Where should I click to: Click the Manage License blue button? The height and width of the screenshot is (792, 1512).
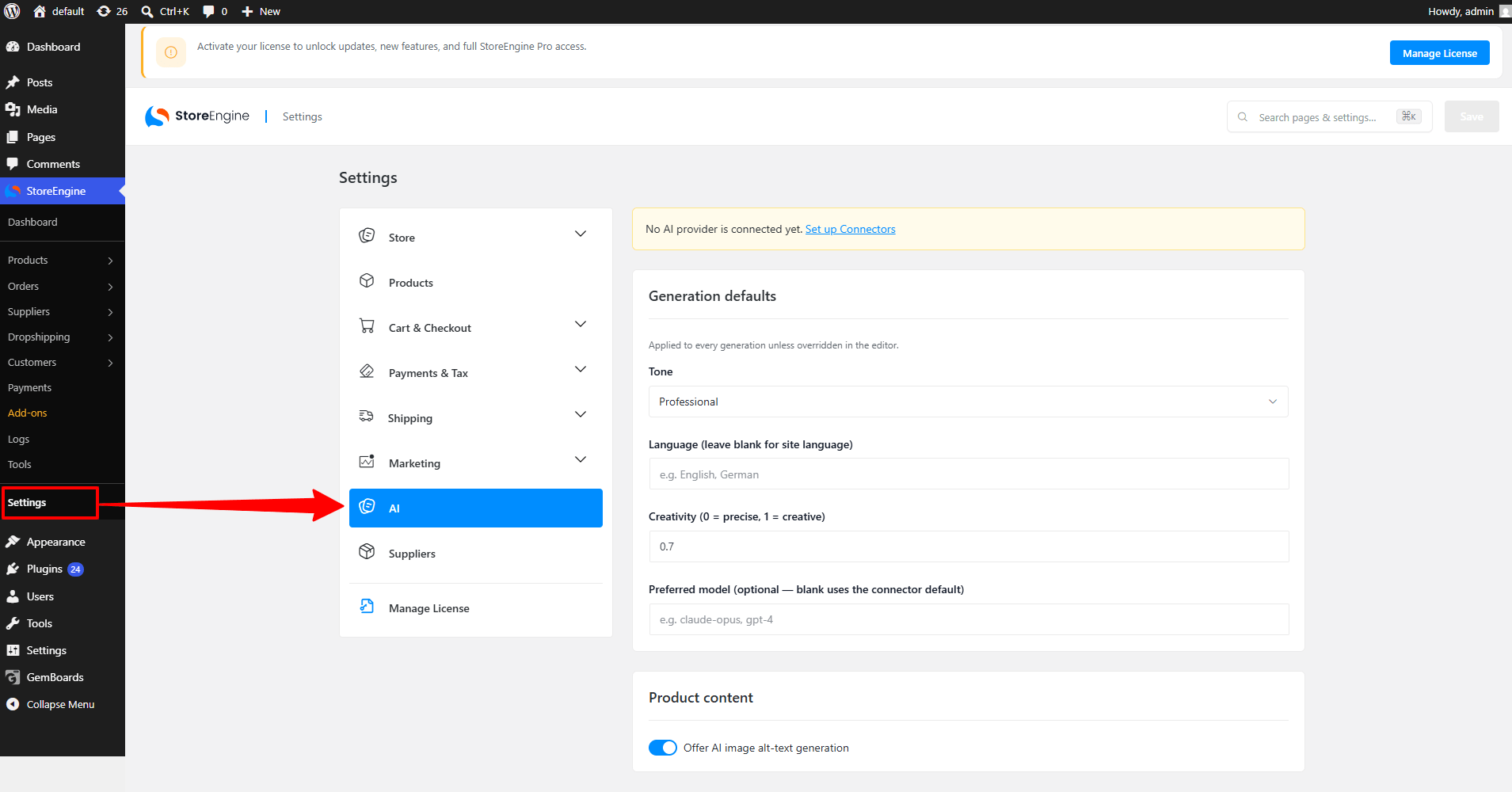(1439, 53)
